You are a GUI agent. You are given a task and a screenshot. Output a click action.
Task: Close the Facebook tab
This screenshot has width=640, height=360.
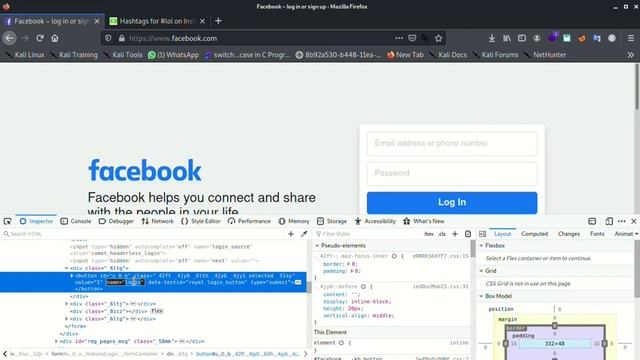tap(97, 21)
